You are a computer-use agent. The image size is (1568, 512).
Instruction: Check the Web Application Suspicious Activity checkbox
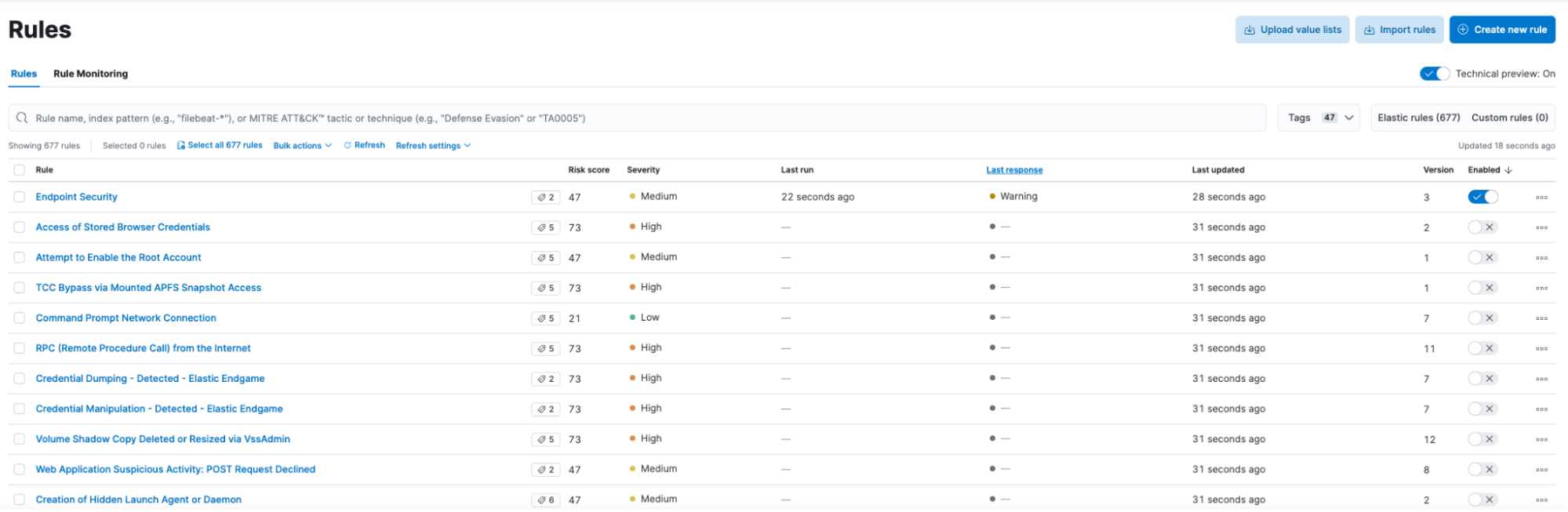pos(20,470)
